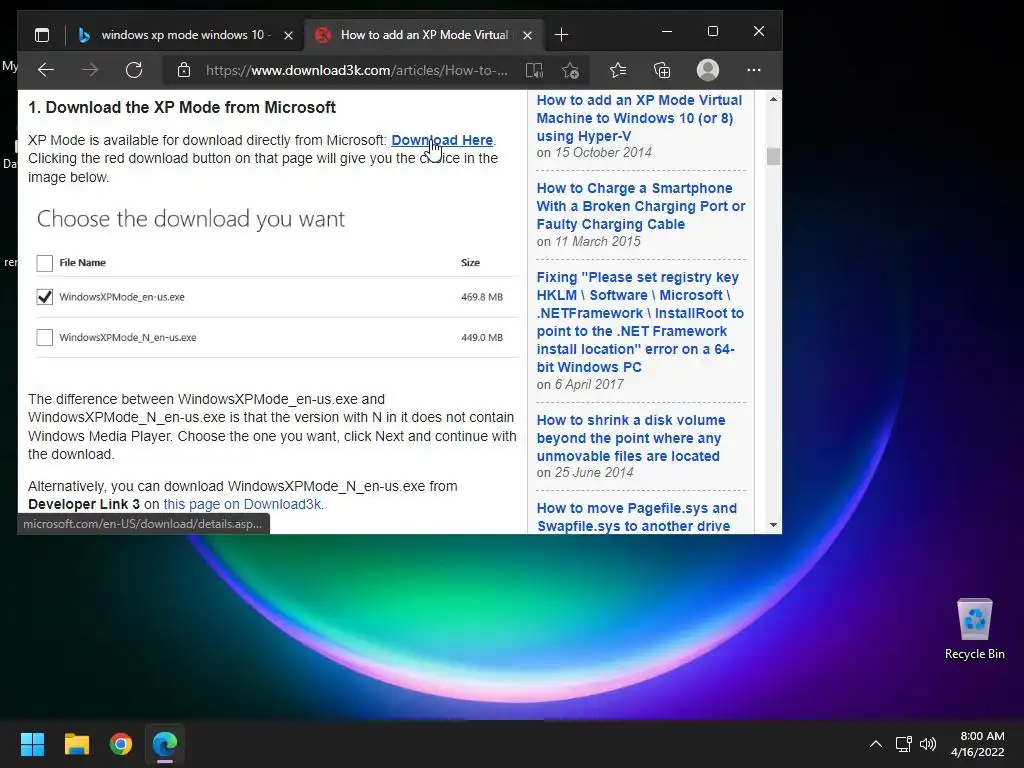This screenshot has height=768, width=1024.
Task: Open 'How to shrink a disk volume' article
Action: coord(631,438)
